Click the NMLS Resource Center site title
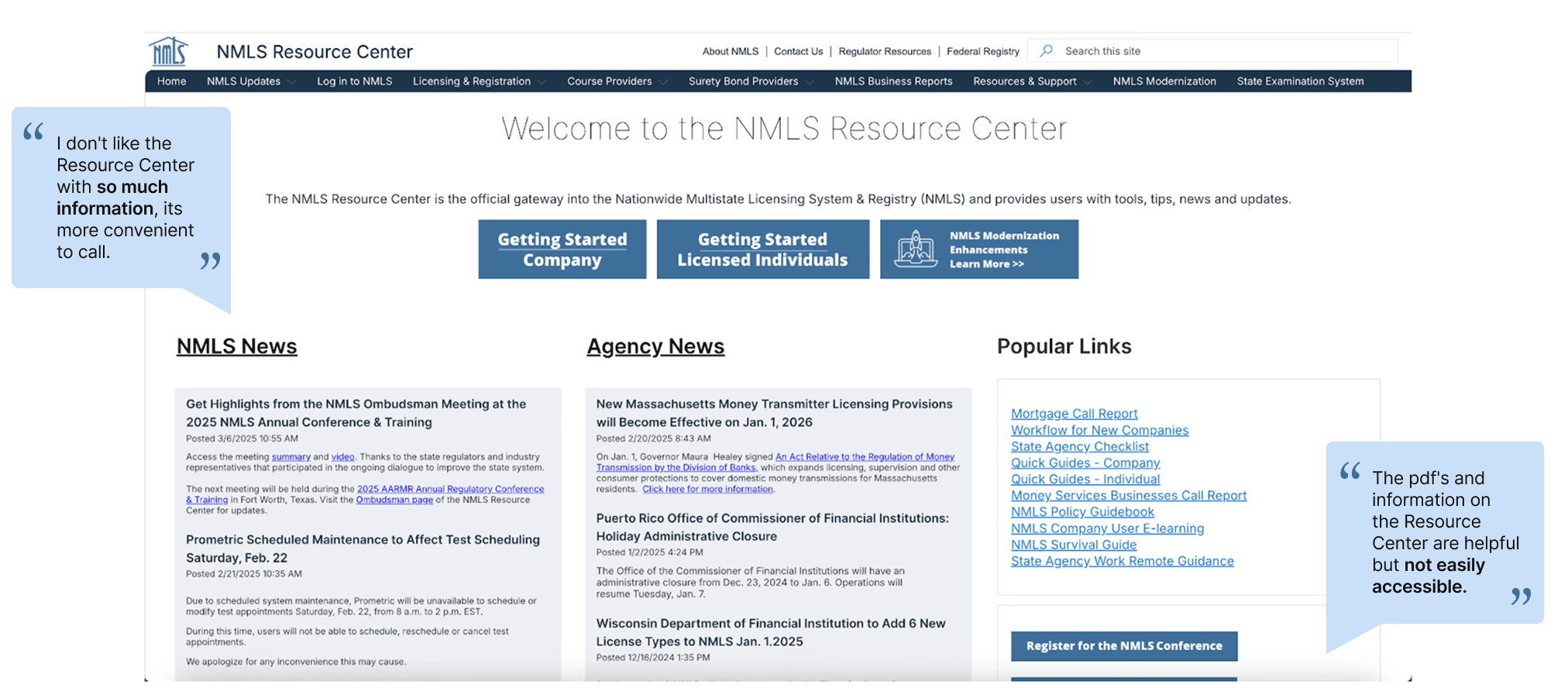 click(x=315, y=52)
